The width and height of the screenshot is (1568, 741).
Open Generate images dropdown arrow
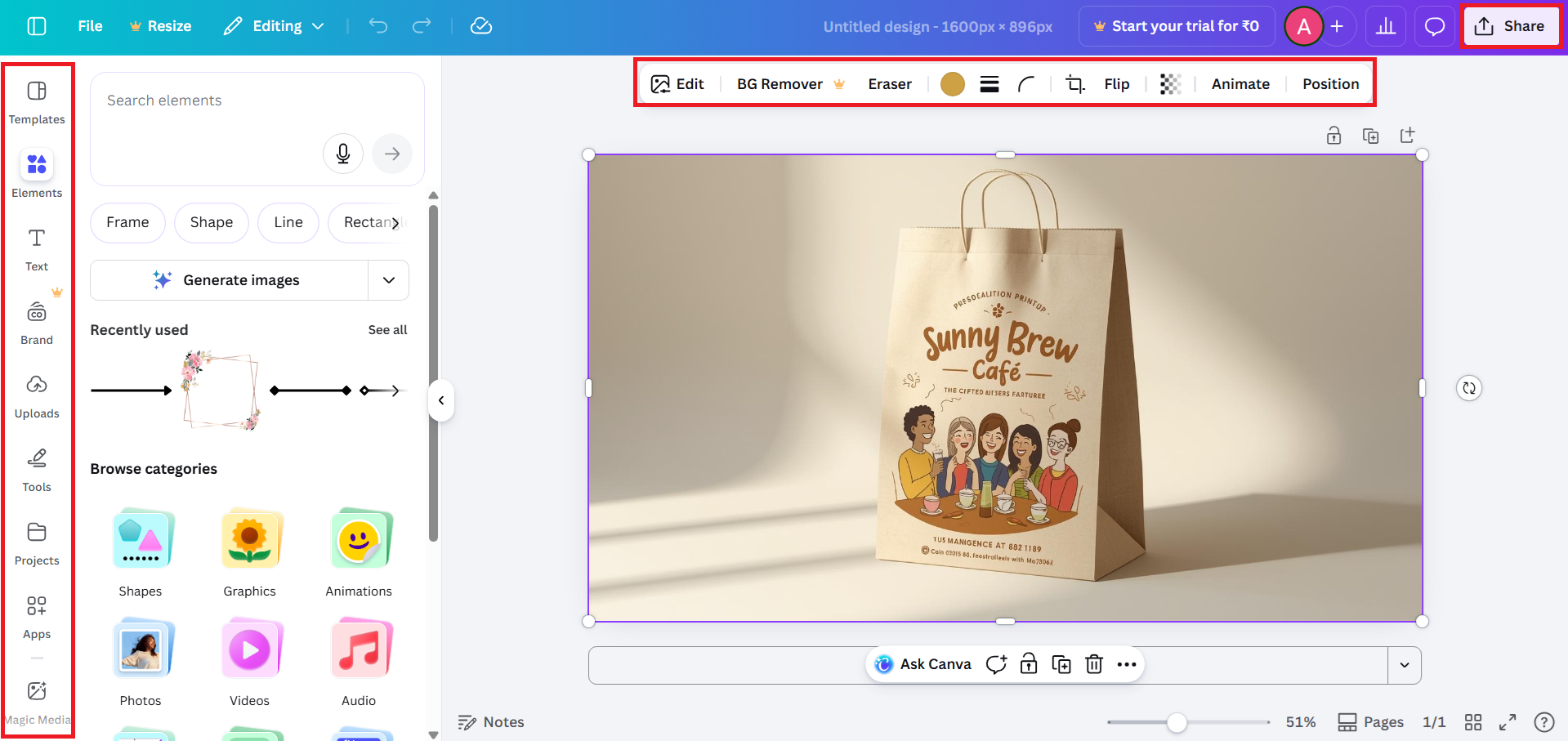point(389,280)
